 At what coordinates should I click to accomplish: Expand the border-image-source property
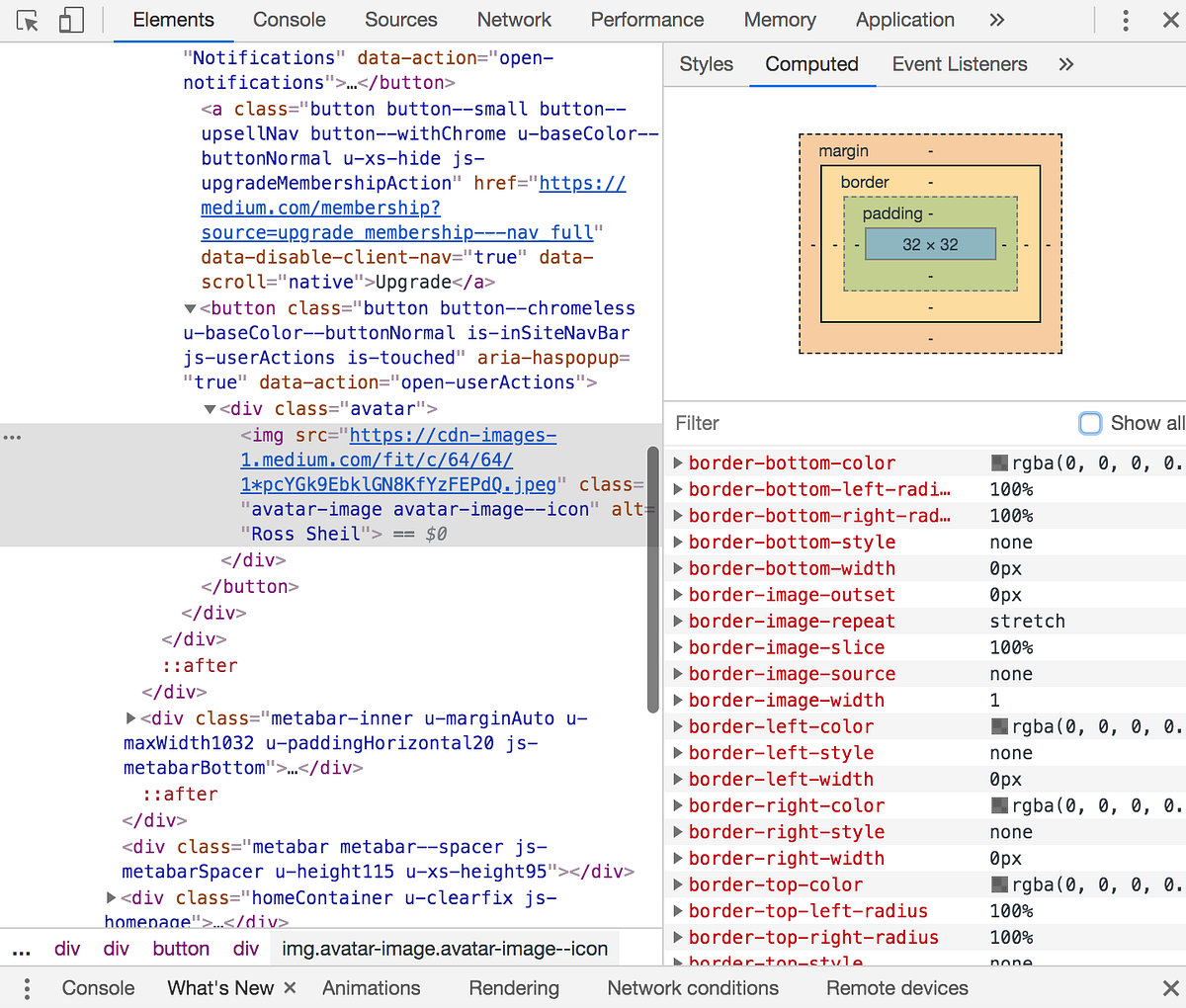coord(678,674)
